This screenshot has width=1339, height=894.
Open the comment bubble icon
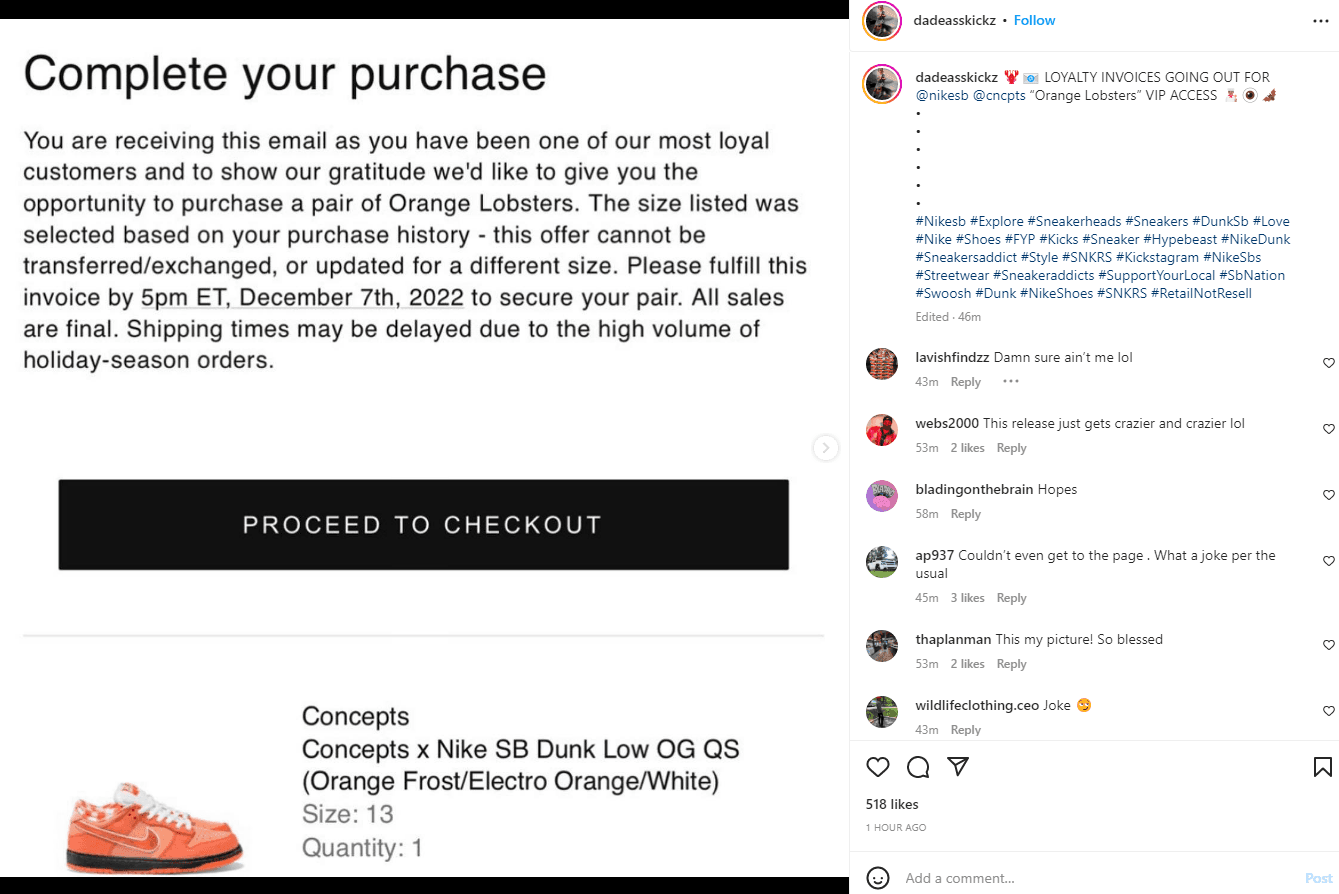pos(918,767)
